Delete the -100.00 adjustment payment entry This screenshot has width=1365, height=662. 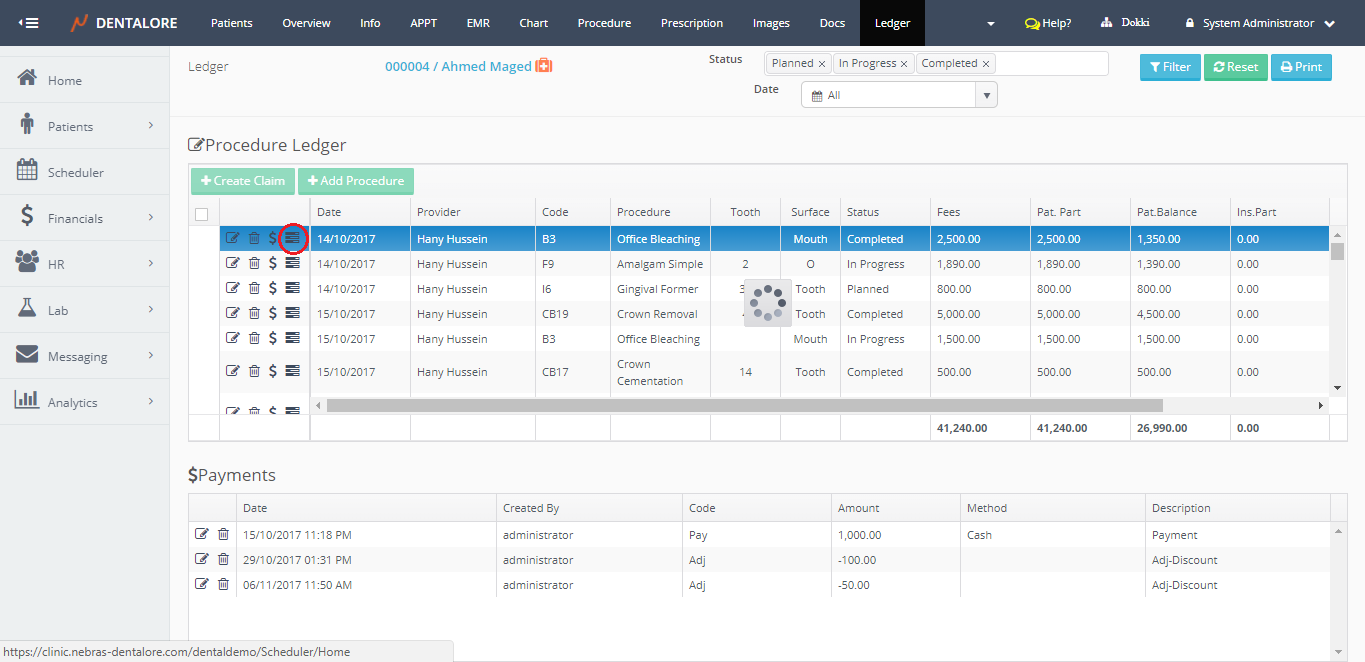[223, 559]
